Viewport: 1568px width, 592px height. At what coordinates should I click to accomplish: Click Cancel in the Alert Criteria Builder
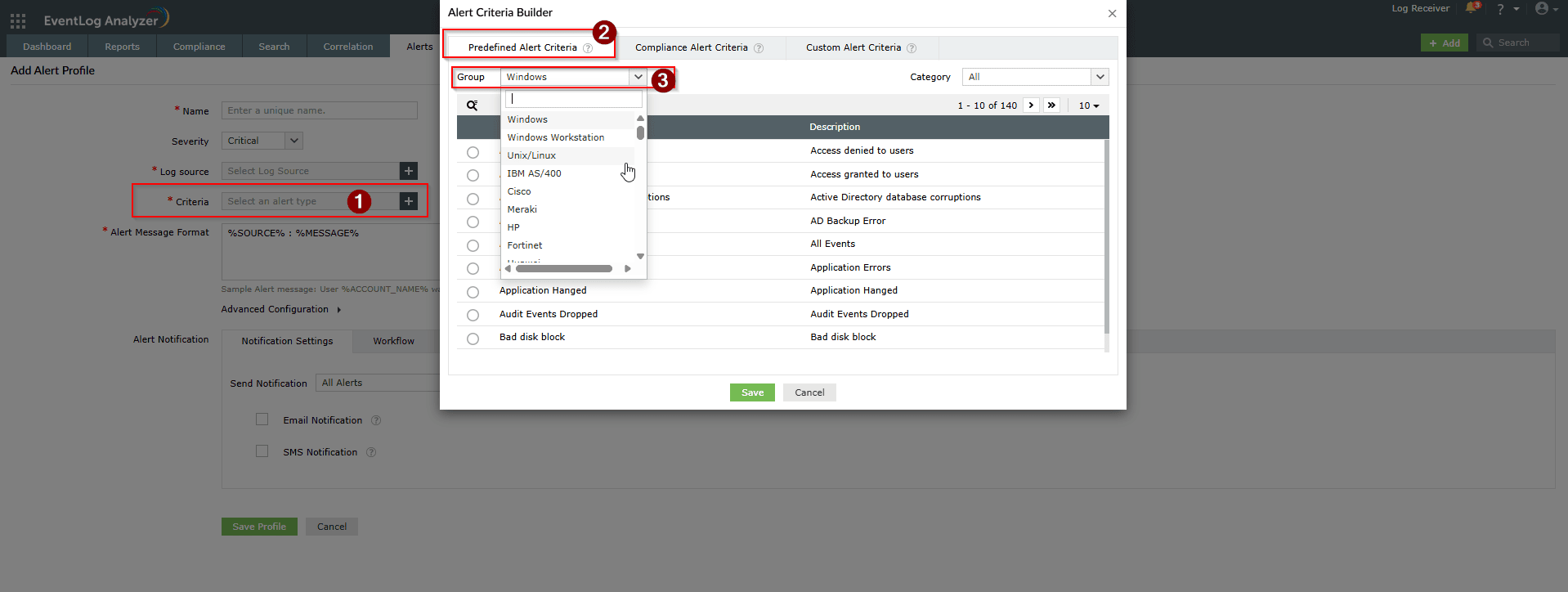809,392
